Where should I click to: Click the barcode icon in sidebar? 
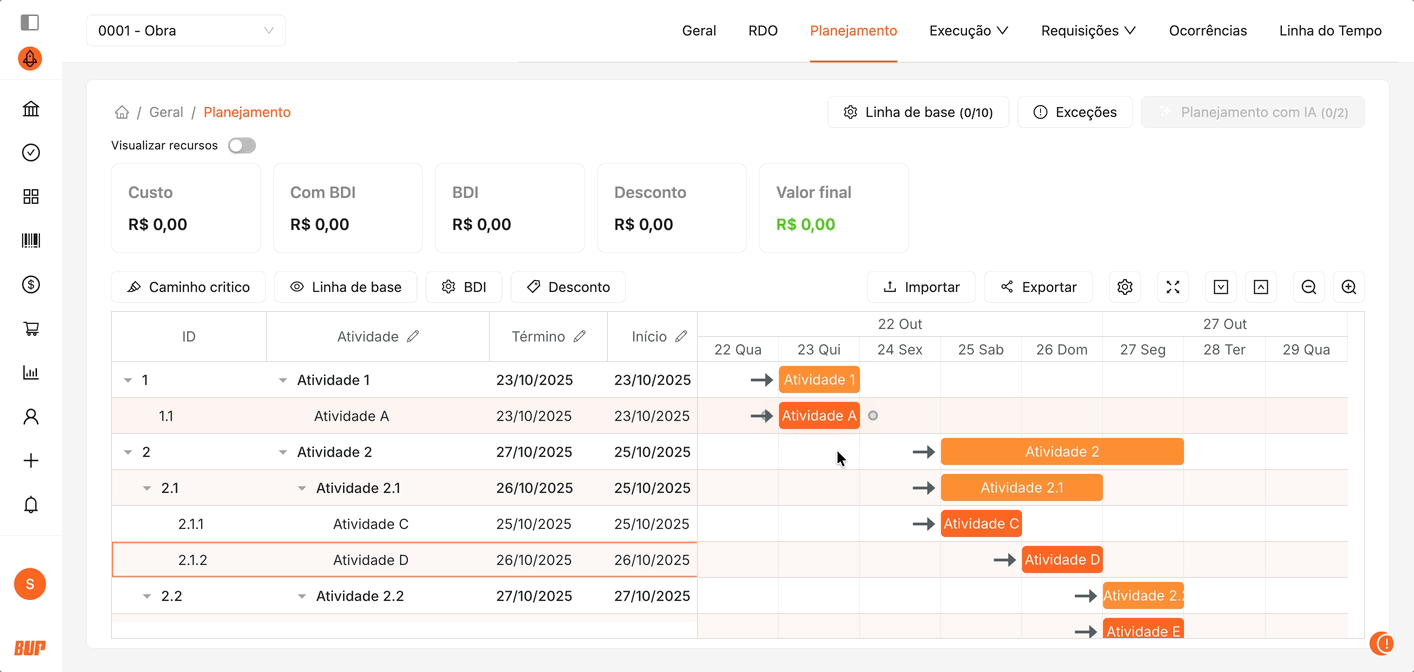coord(31,241)
